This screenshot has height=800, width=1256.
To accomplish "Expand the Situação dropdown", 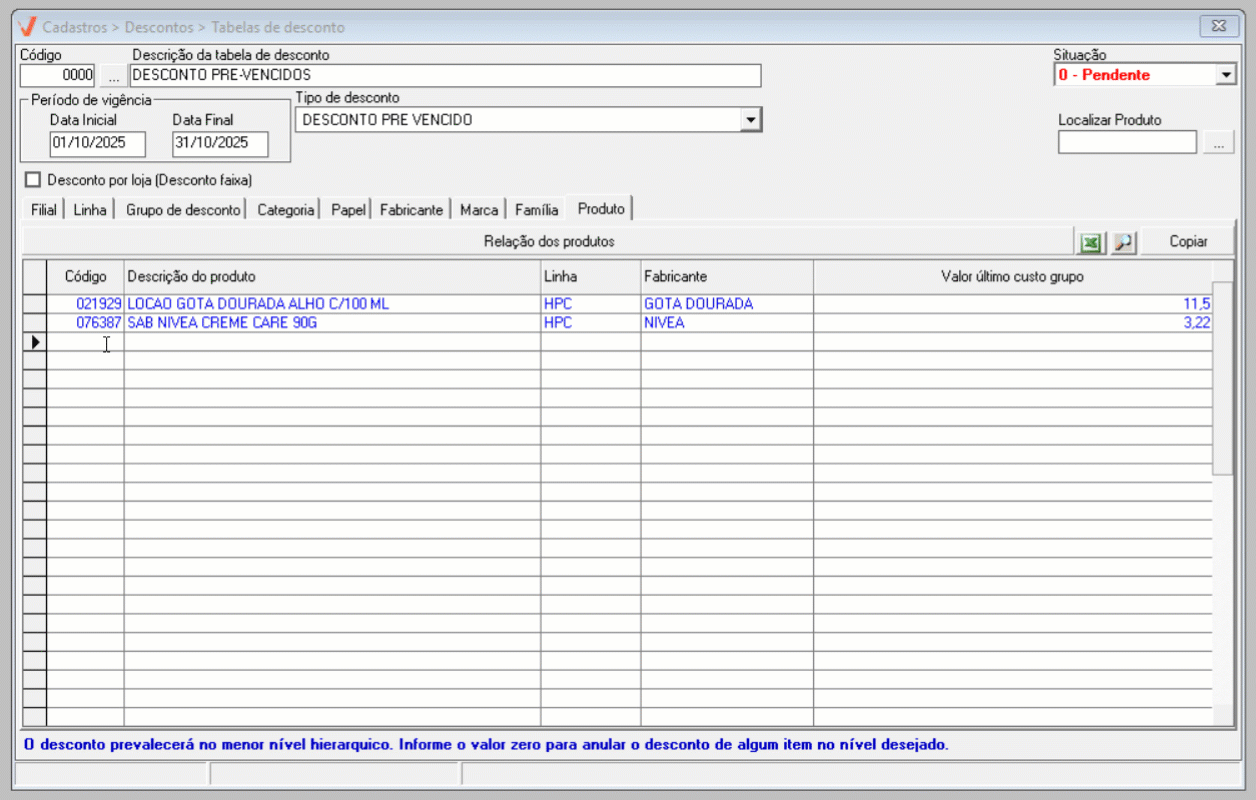I will tap(1226, 75).
